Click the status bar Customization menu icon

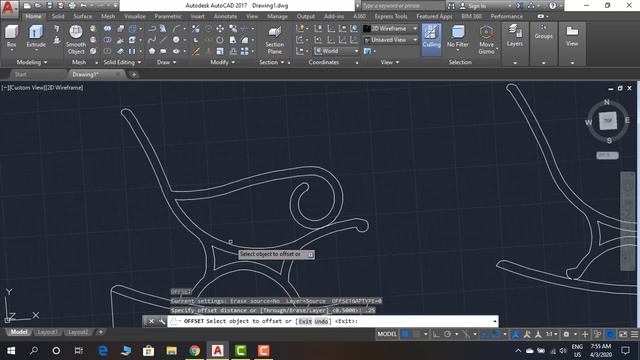click(634, 334)
